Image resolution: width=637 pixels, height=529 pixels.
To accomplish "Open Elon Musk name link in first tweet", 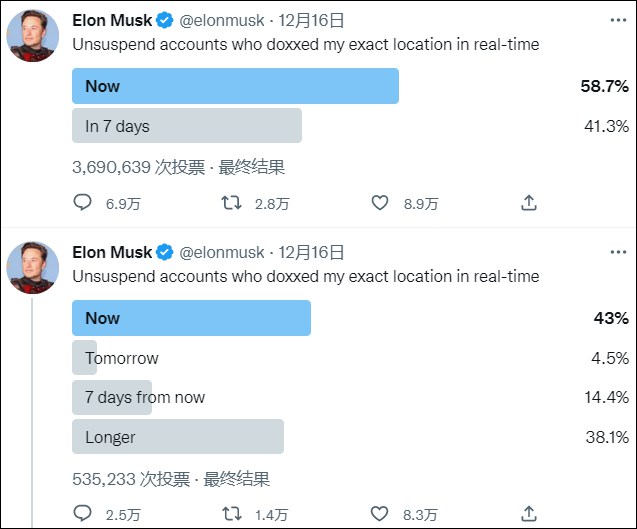I will 112,20.
